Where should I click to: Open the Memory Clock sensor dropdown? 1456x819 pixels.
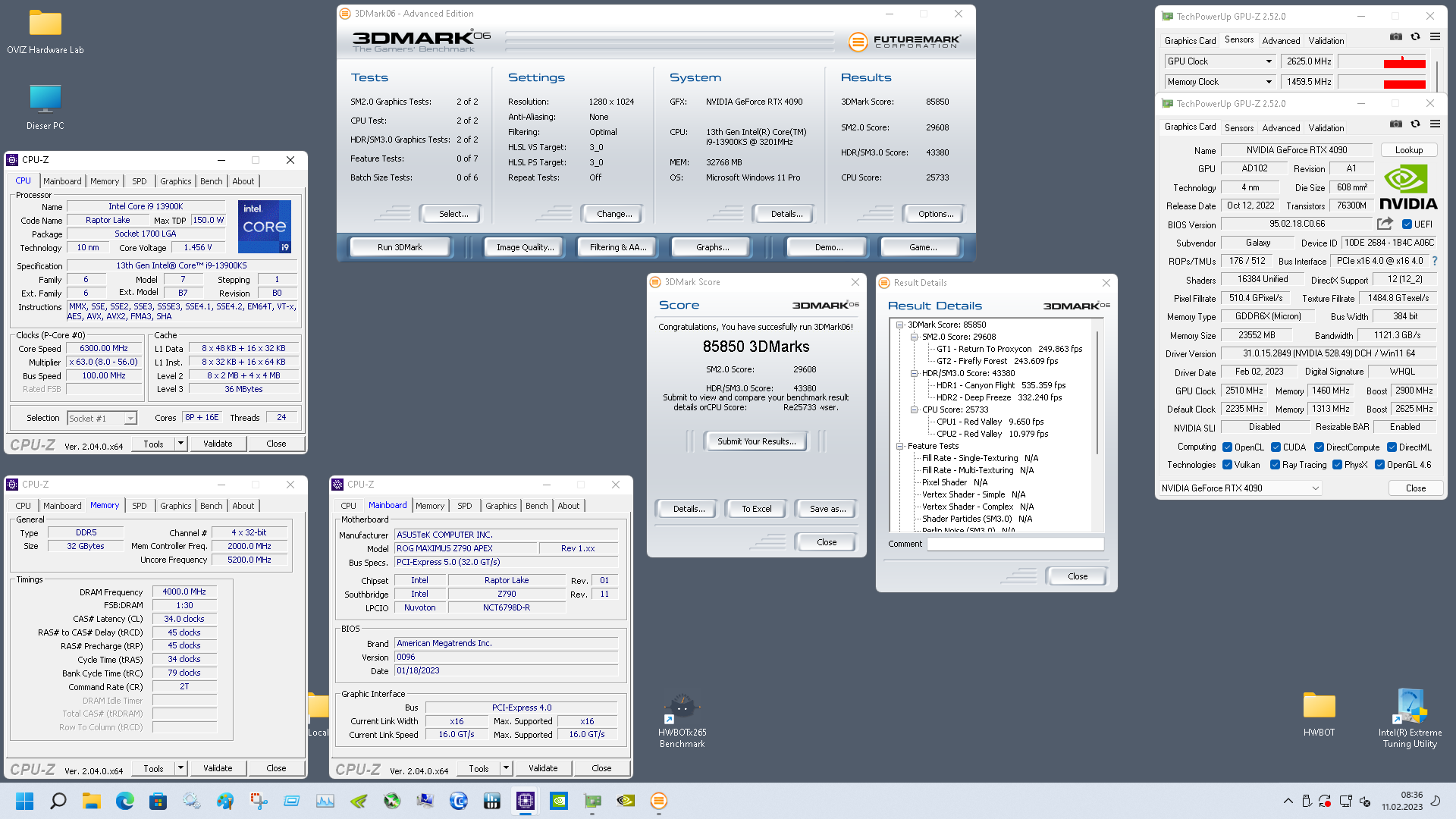(1268, 82)
